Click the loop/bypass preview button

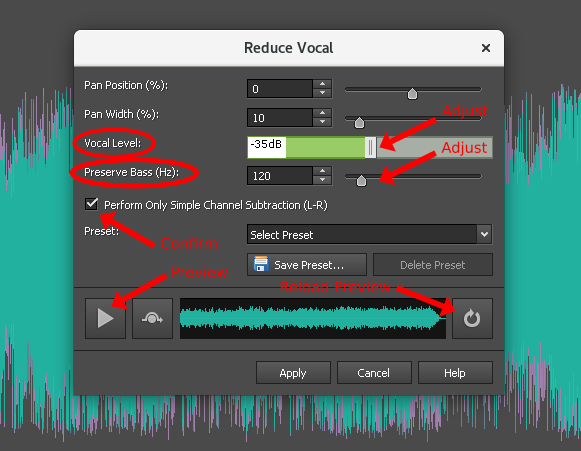[x=152, y=318]
